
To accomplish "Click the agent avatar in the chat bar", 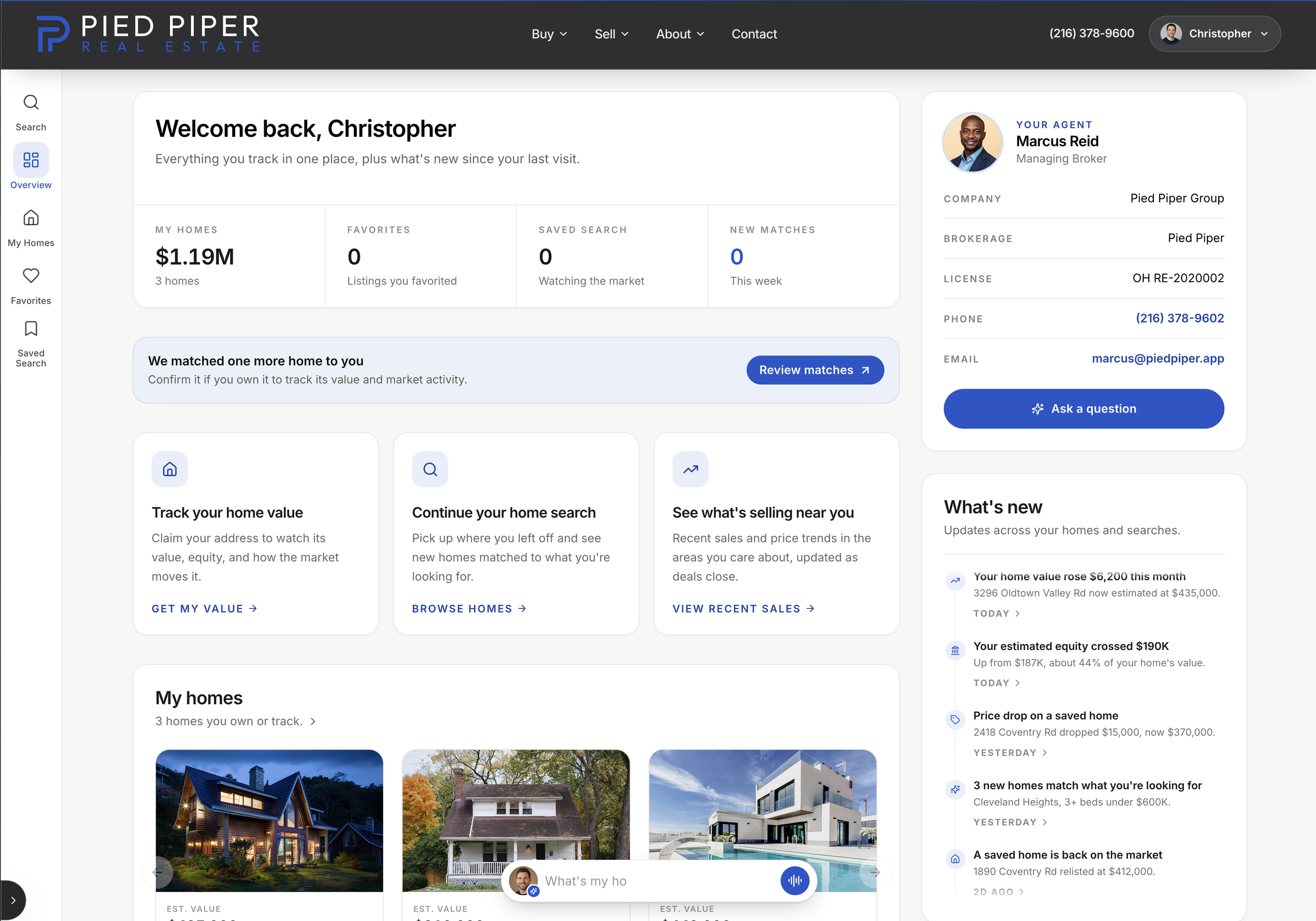I will [523, 880].
